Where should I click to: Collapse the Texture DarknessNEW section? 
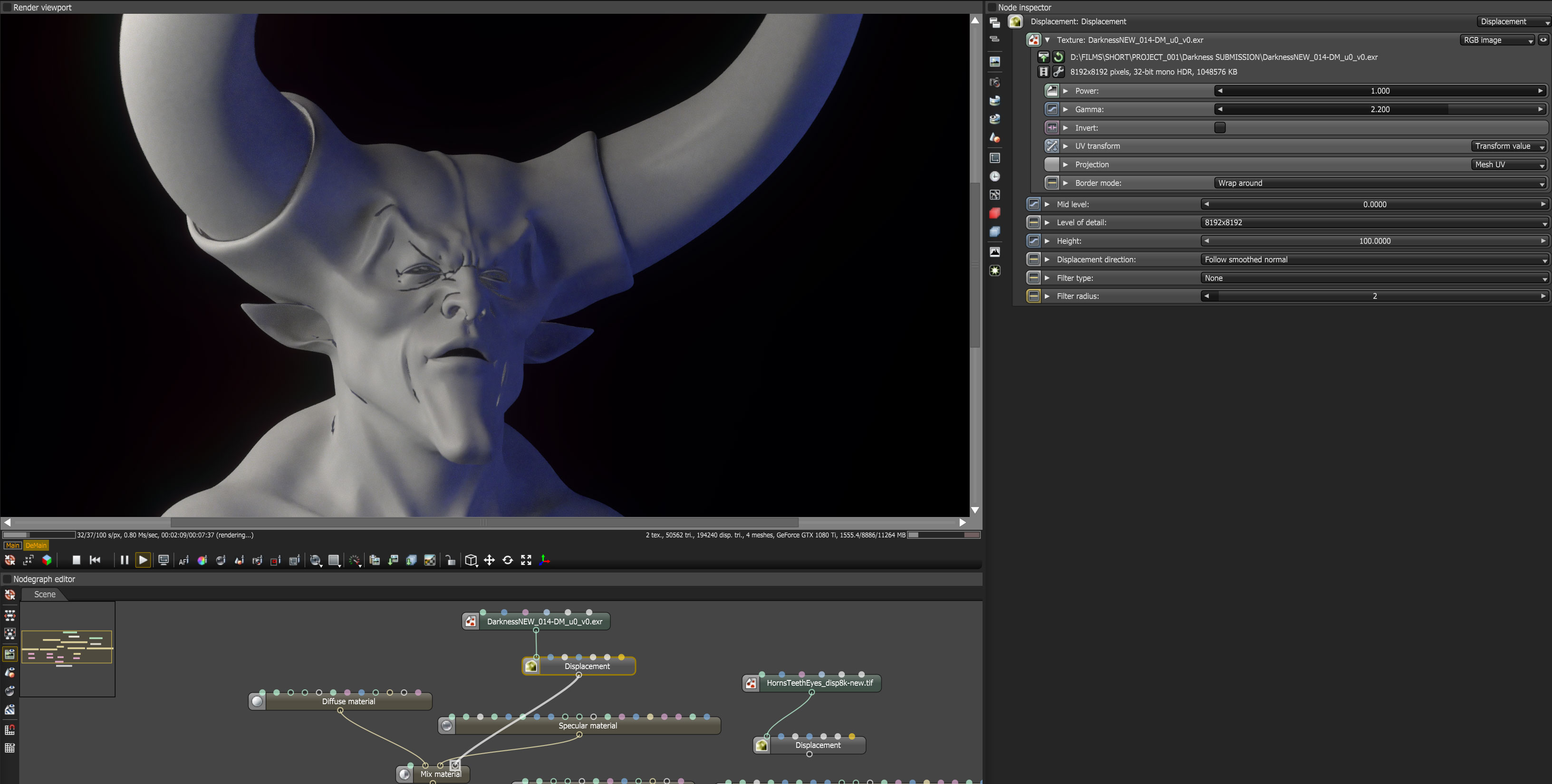click(1047, 40)
